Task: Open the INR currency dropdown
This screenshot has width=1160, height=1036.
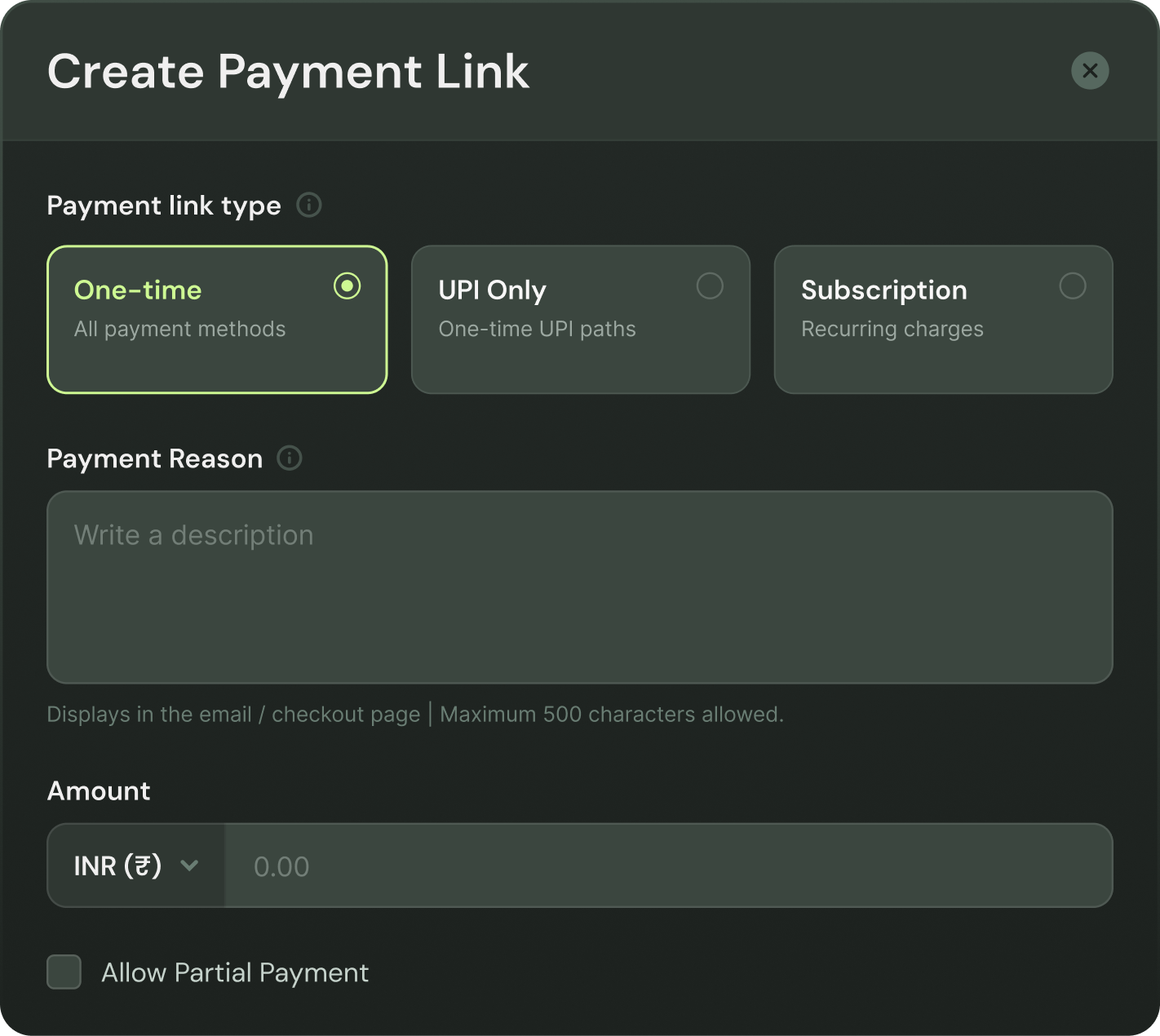Action: (136, 866)
